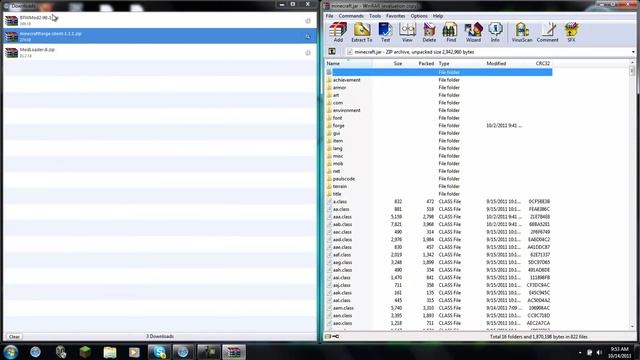Viewport: 640px width, 360px height.
Task: Sort by the Name column header
Action: pyautogui.click(x=349, y=64)
